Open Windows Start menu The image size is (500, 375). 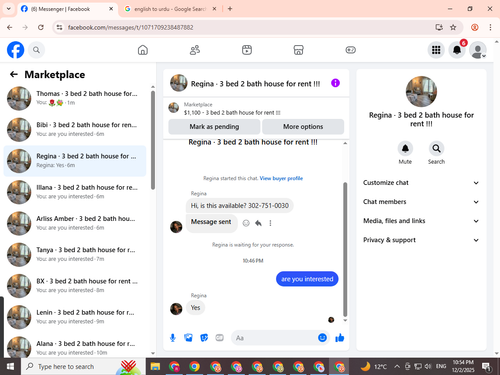pos(10,367)
